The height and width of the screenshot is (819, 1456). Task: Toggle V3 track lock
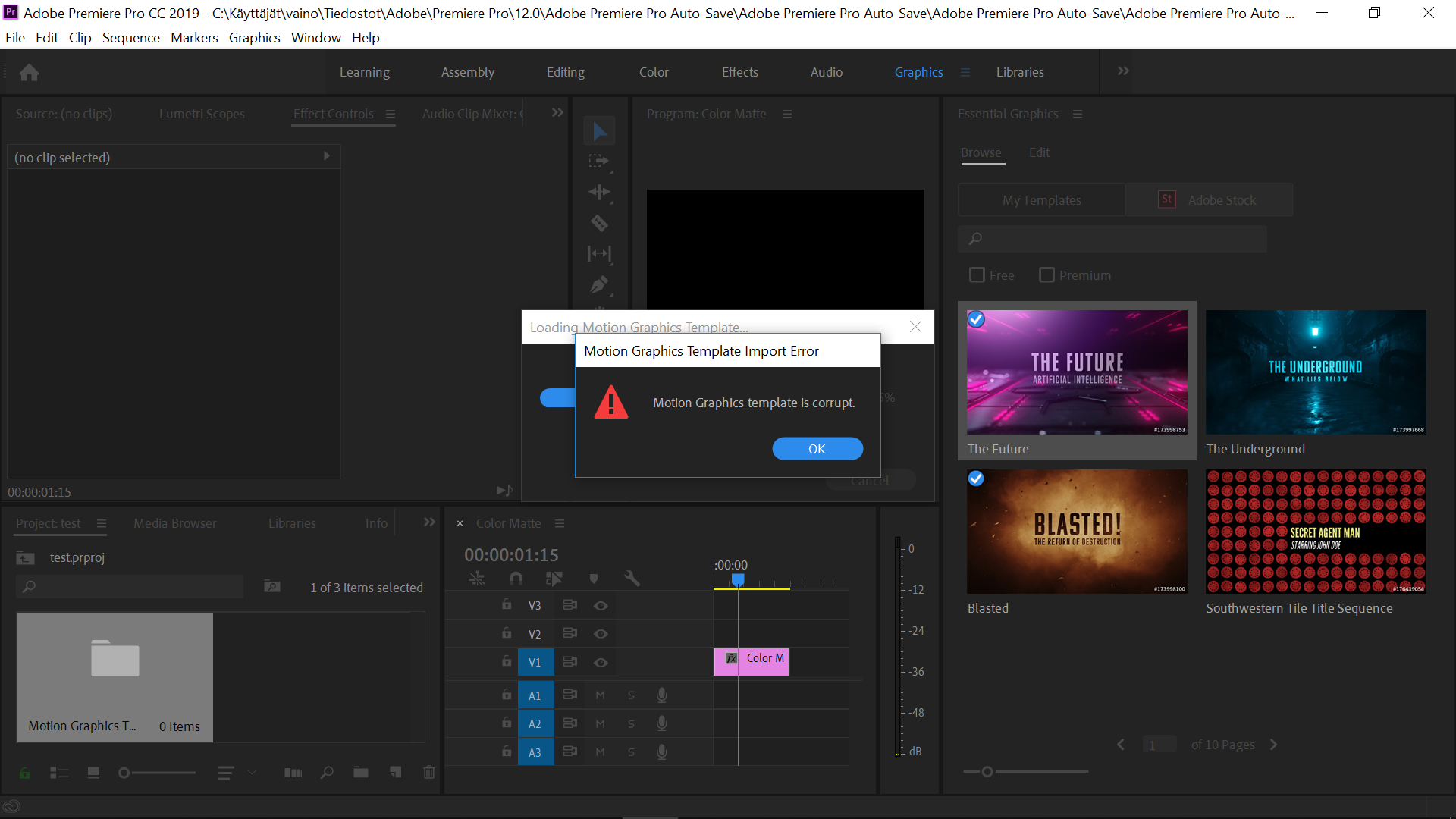click(x=506, y=604)
